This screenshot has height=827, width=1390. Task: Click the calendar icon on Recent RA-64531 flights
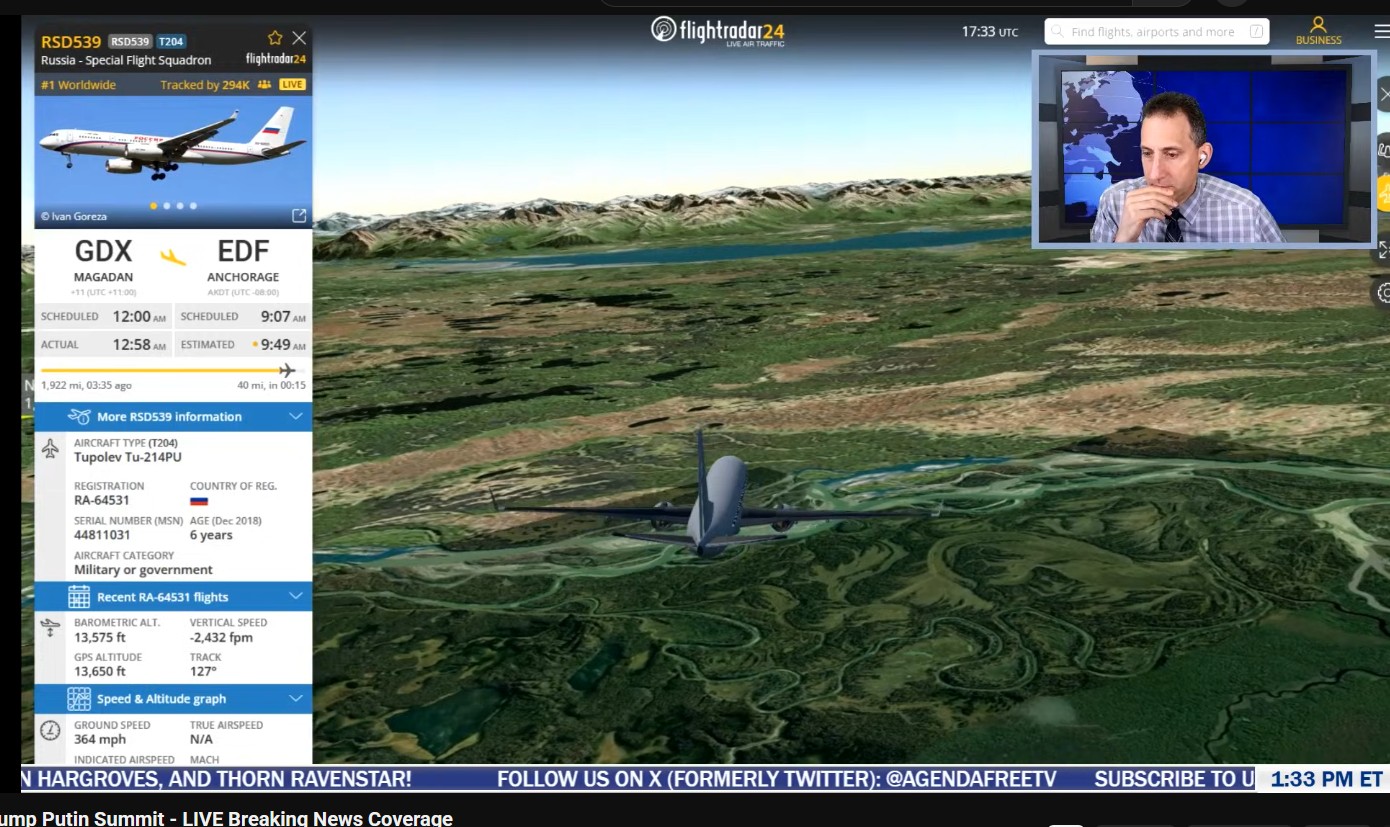tap(79, 597)
